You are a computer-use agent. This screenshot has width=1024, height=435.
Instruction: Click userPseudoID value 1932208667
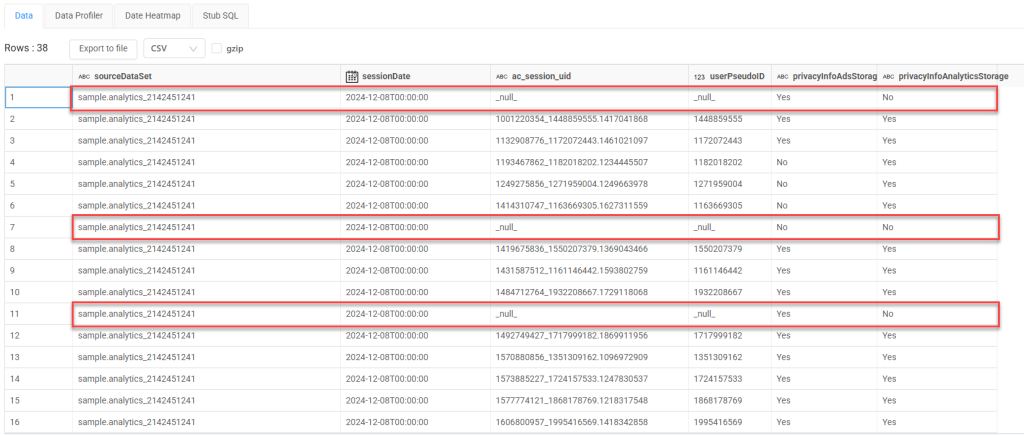729,292
